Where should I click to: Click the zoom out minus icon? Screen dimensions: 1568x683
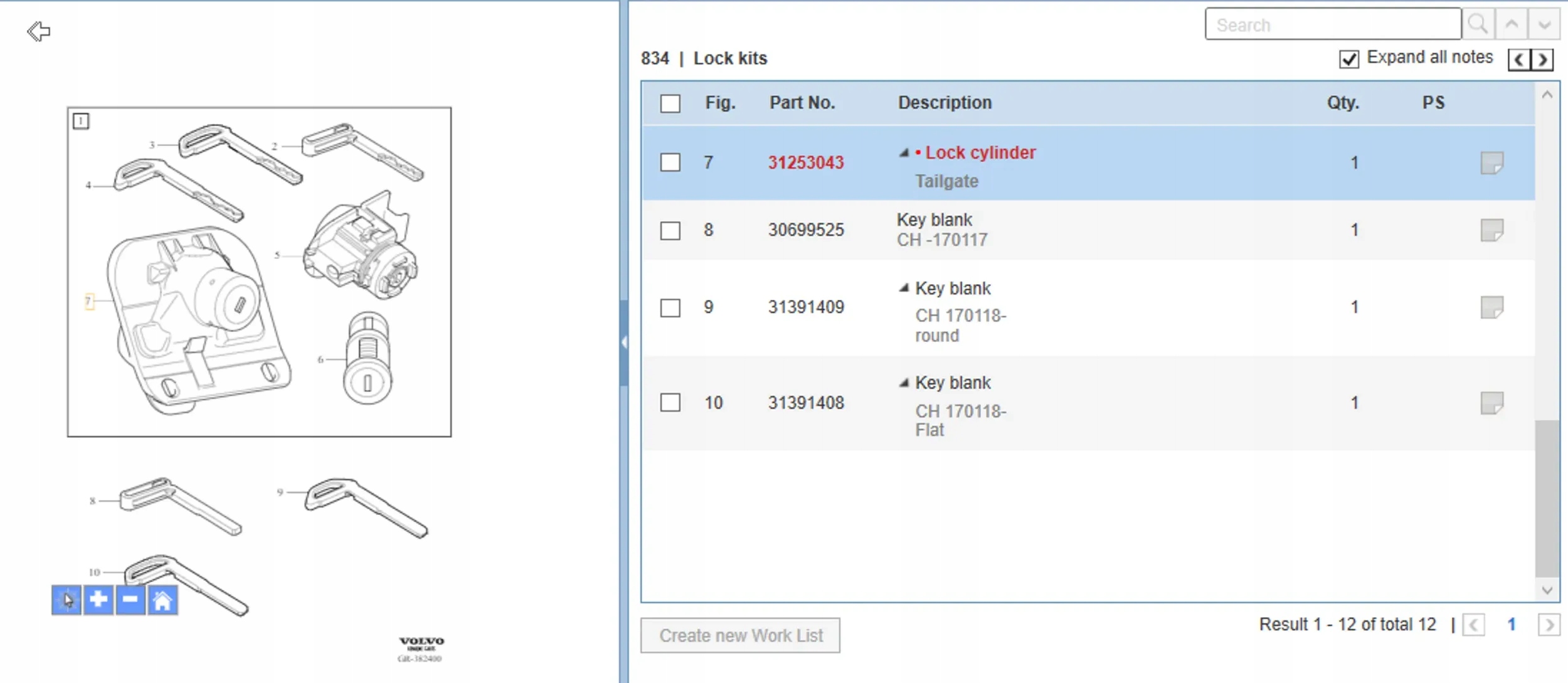click(130, 600)
